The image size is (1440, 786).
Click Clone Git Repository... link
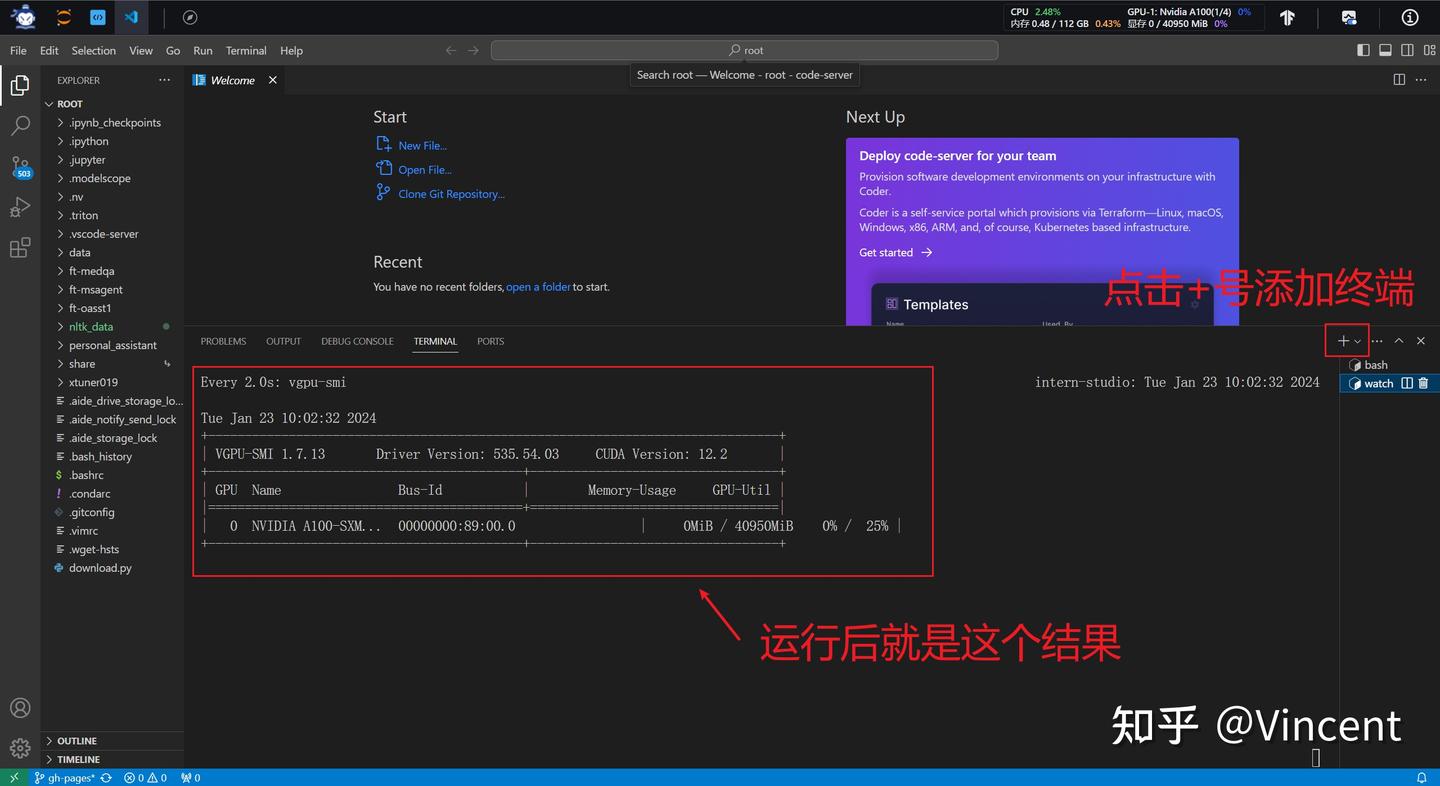click(451, 194)
